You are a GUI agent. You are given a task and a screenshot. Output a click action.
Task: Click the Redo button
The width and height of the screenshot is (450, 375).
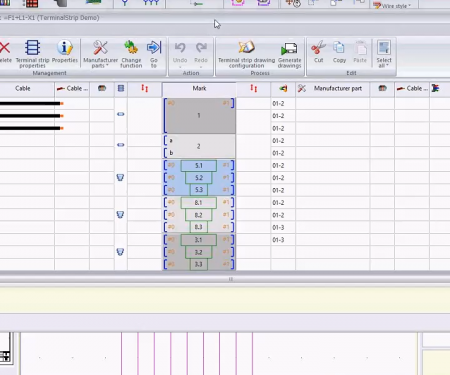(x=201, y=52)
